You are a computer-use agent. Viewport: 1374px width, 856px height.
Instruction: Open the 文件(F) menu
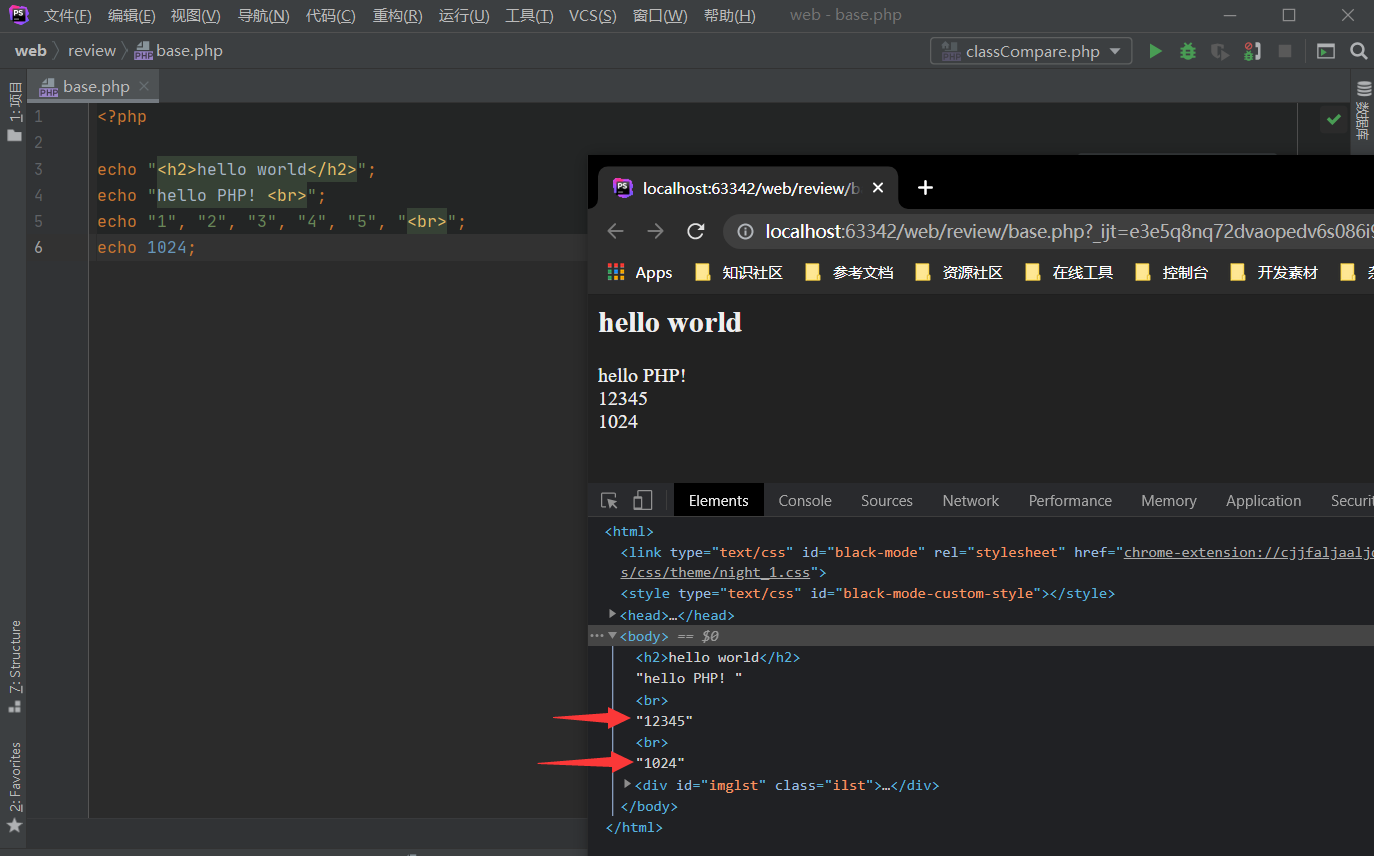[67, 16]
